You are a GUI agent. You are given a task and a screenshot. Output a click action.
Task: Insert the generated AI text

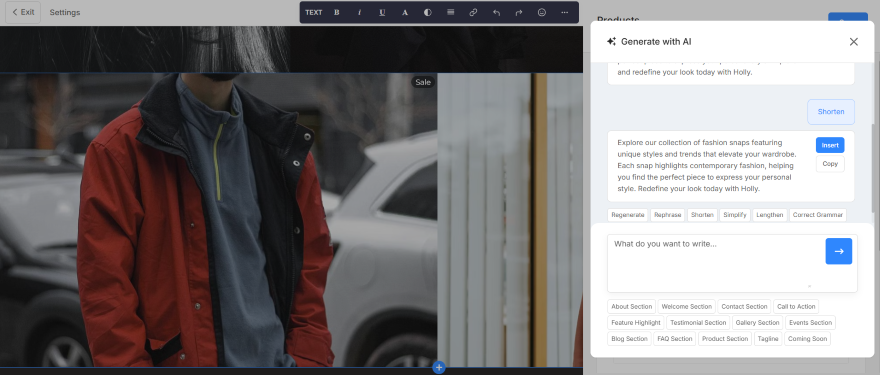[830, 145]
